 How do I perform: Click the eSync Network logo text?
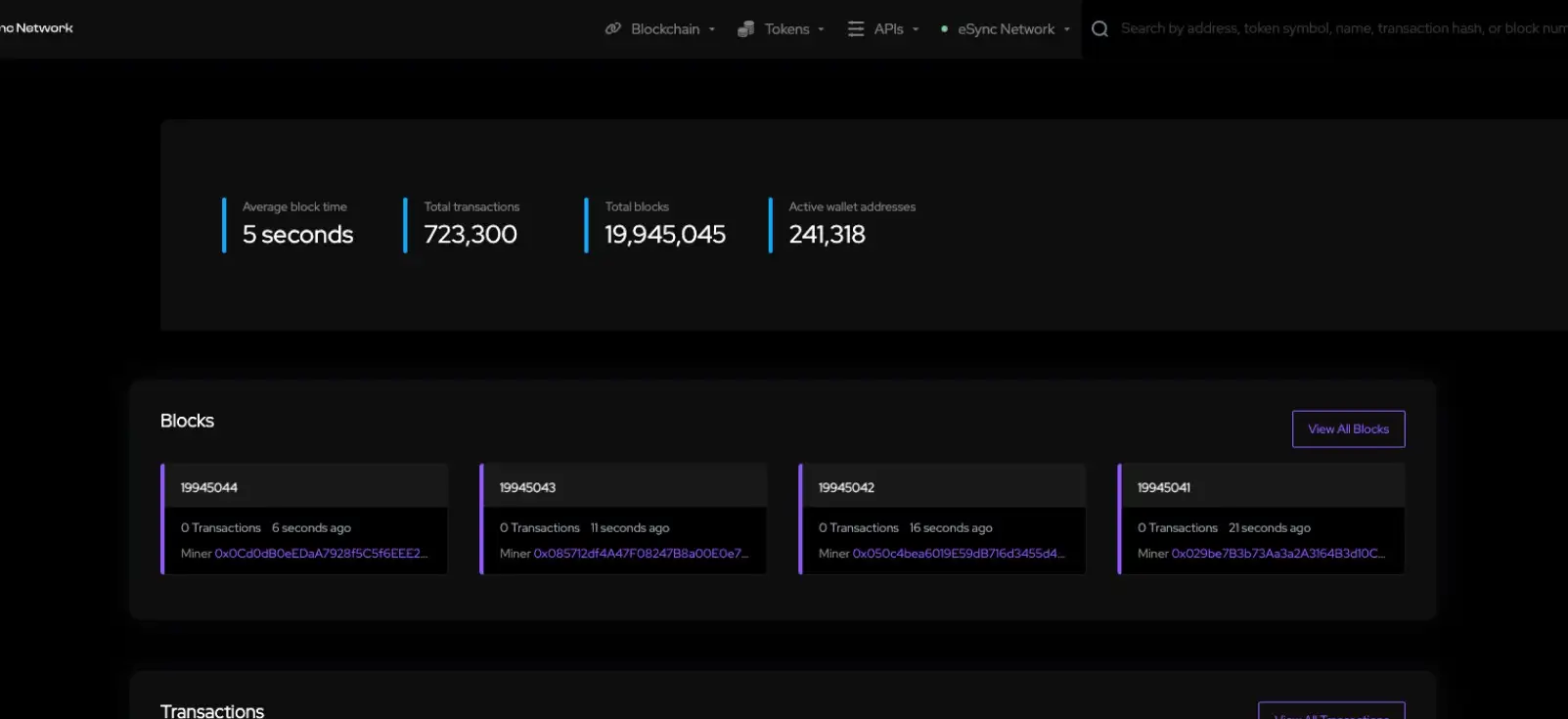36,27
